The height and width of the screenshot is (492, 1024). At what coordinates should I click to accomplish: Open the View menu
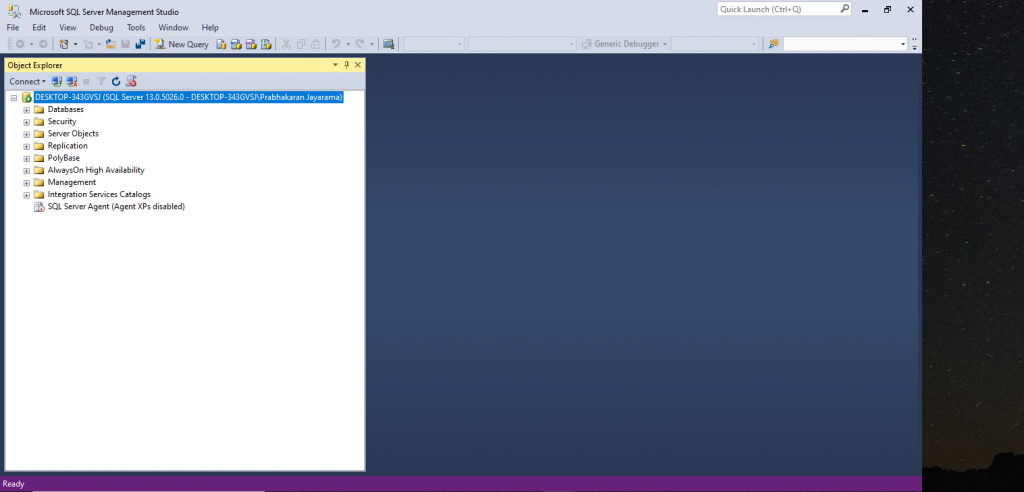[68, 27]
